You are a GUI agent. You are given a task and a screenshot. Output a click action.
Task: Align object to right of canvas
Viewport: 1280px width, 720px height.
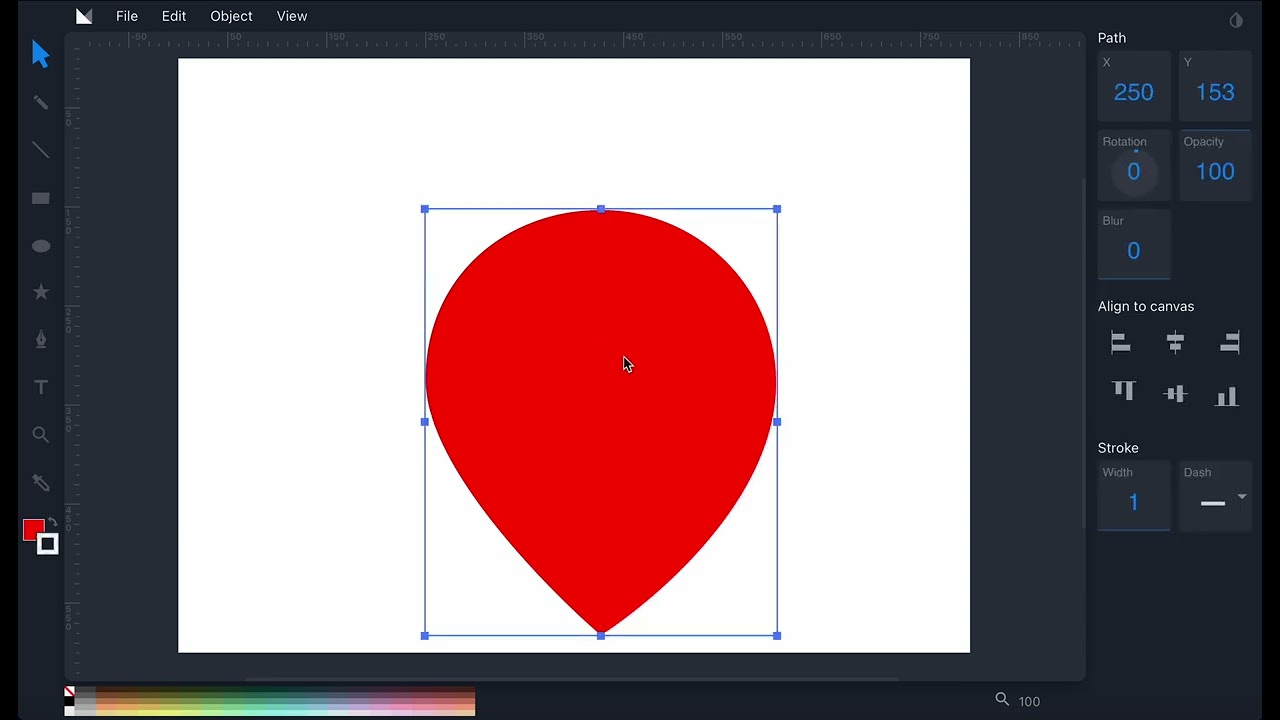(x=1229, y=343)
